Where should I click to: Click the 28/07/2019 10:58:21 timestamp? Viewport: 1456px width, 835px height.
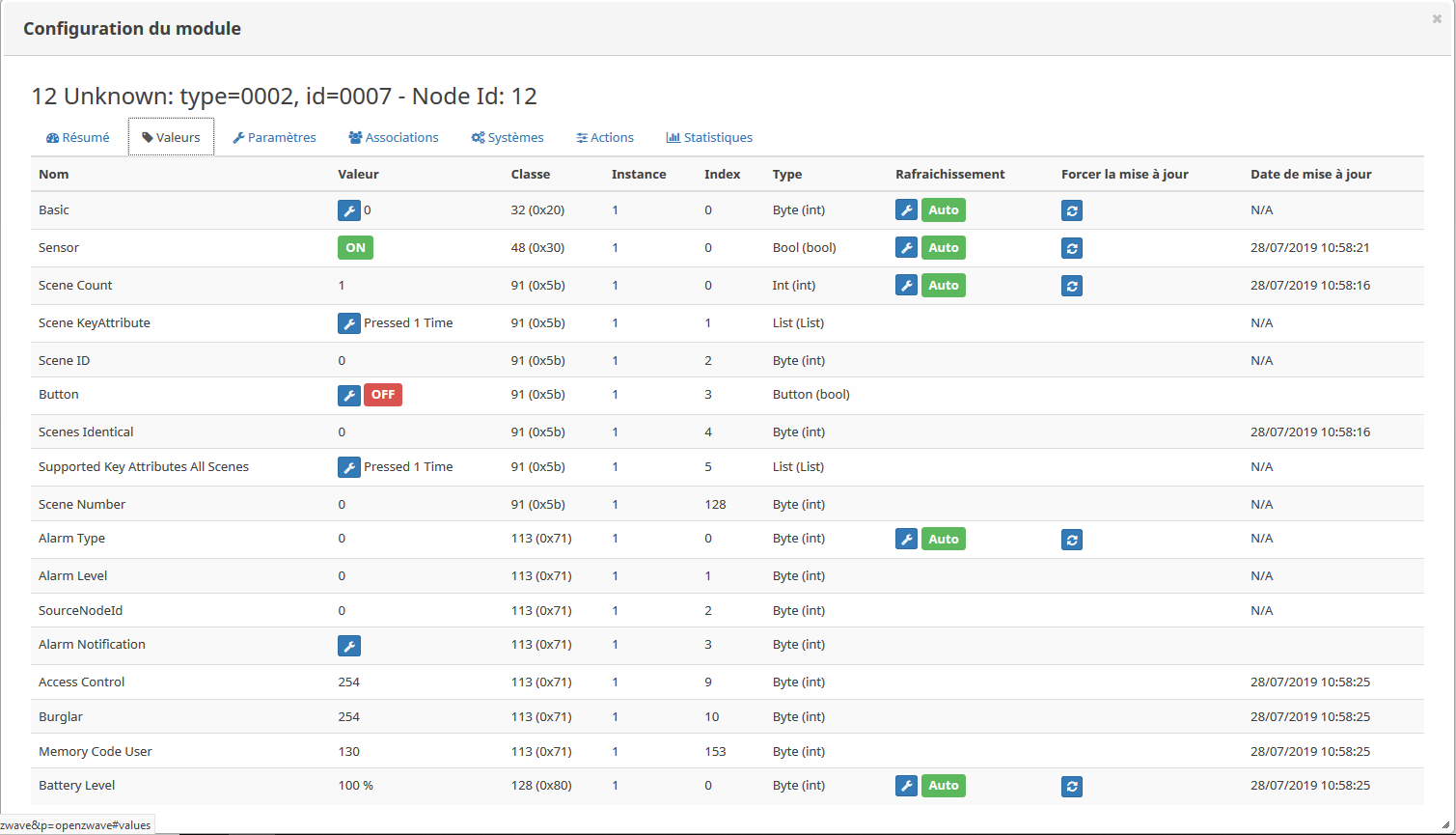(1310, 248)
